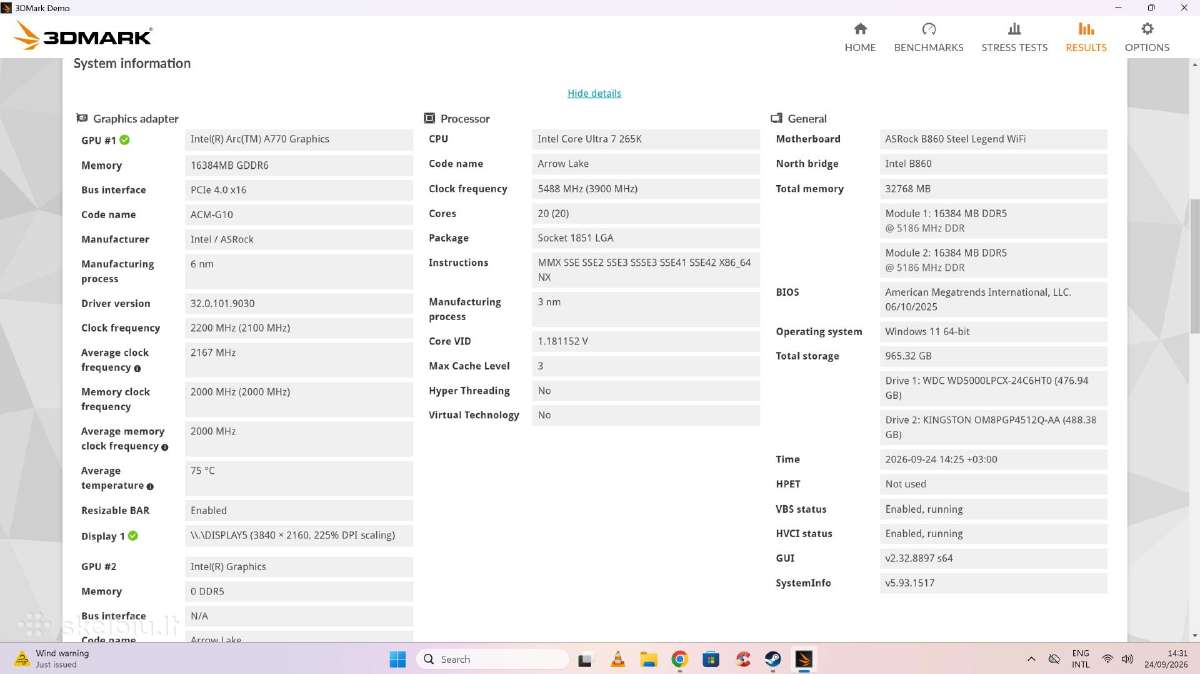Select the PCIe 4.0 x16 bus value
The height and width of the screenshot is (674, 1200).
[x=299, y=190]
